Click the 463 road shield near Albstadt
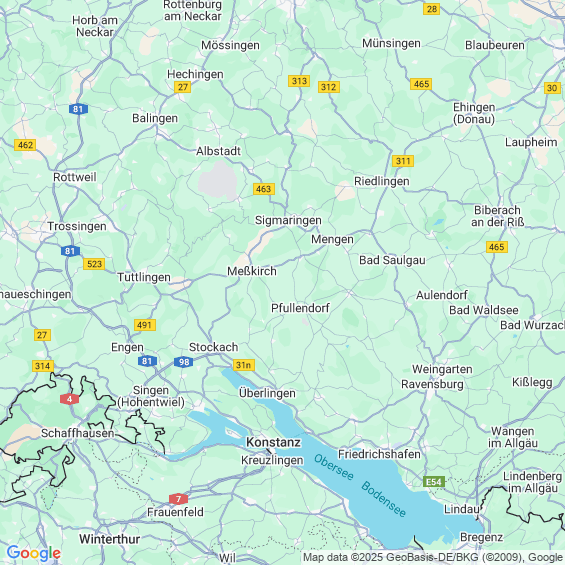Viewport: 565px width, 565px height. point(264,189)
